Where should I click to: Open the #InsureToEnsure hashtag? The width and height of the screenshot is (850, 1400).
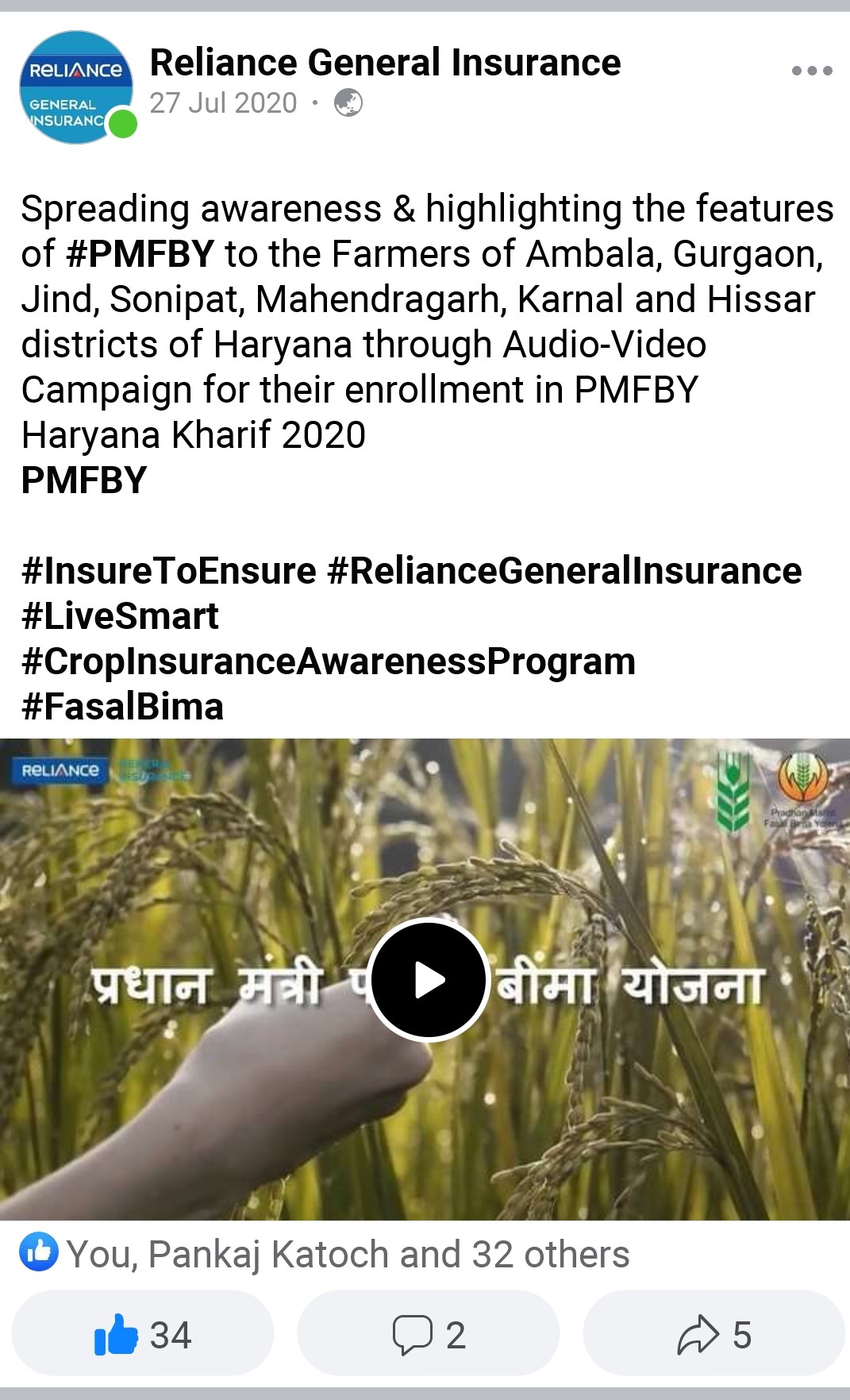[x=169, y=571]
